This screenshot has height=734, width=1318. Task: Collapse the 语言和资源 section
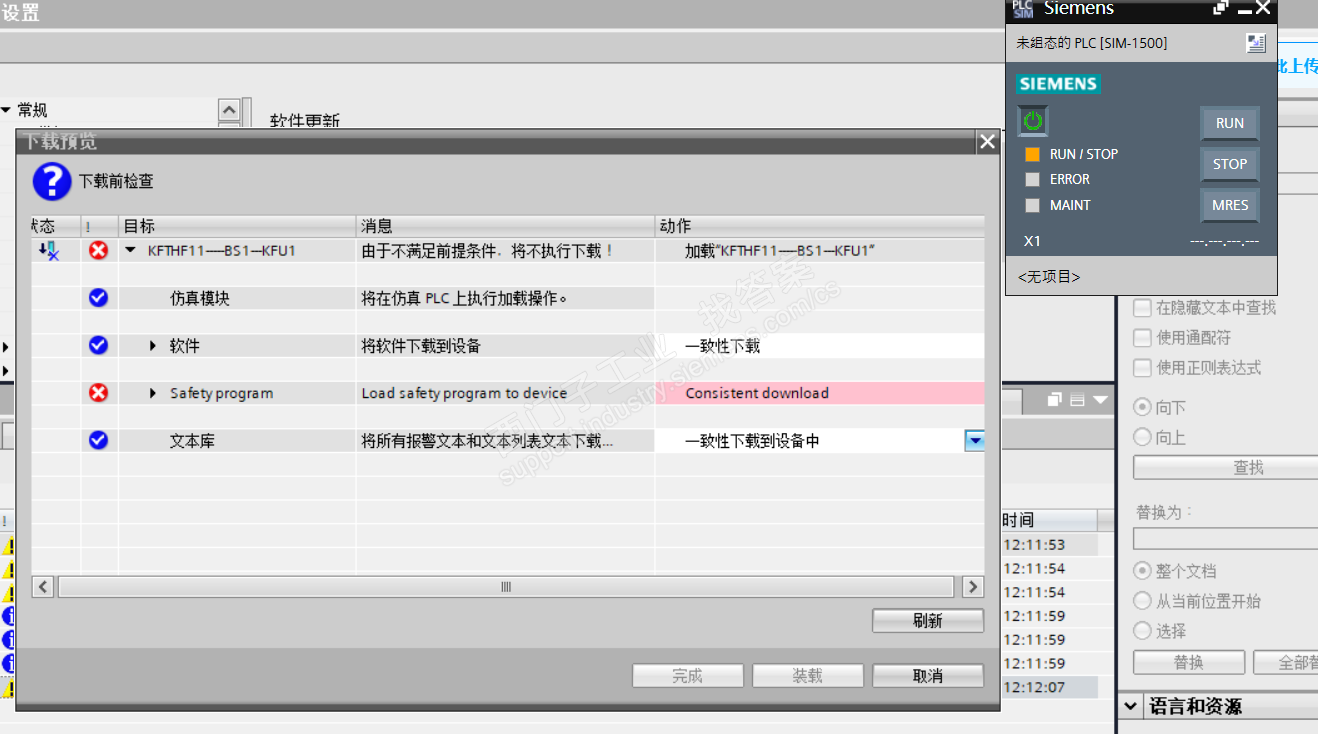pyautogui.click(x=1130, y=707)
